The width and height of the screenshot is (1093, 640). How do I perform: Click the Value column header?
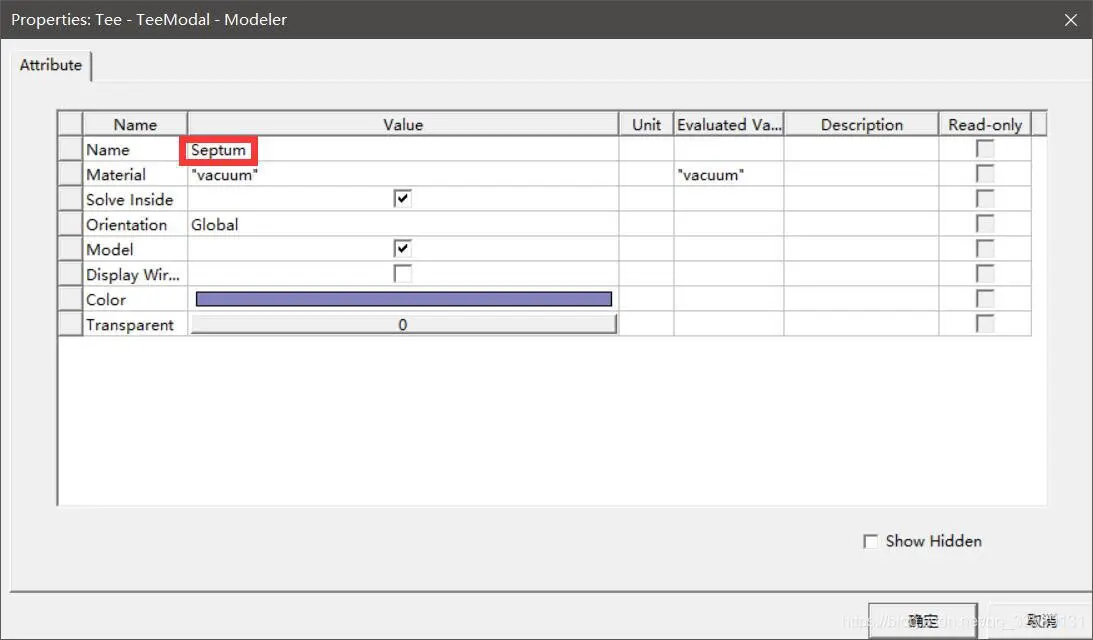pyautogui.click(x=403, y=125)
